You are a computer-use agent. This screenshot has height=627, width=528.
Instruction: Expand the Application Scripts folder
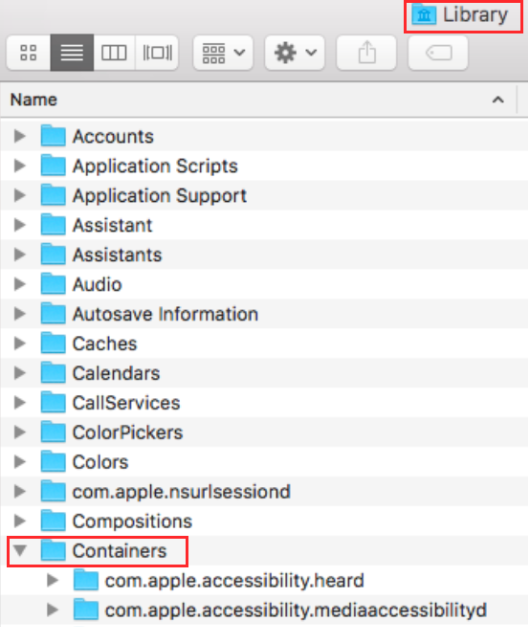(20, 166)
